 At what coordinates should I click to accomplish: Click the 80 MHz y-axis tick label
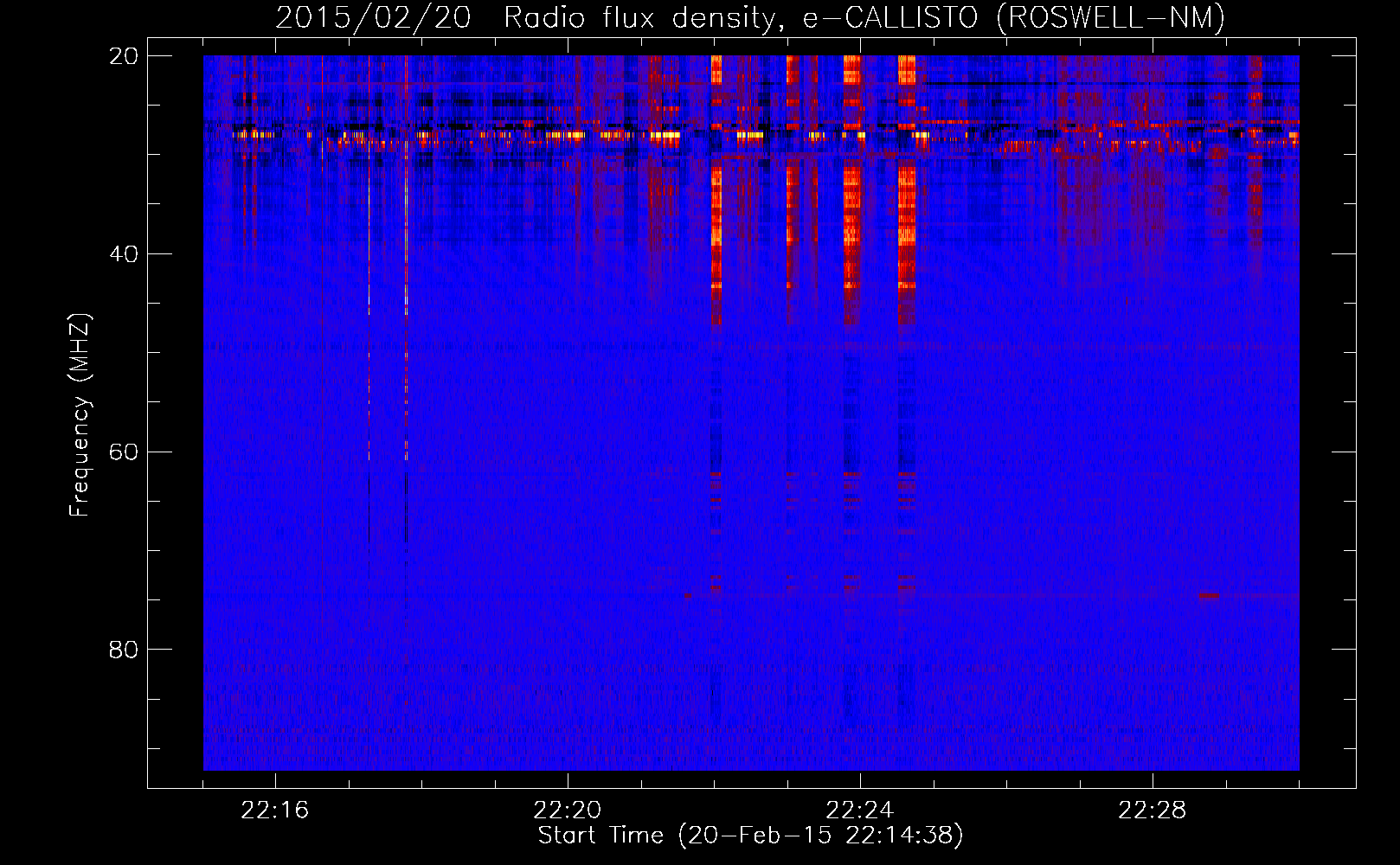click(123, 650)
